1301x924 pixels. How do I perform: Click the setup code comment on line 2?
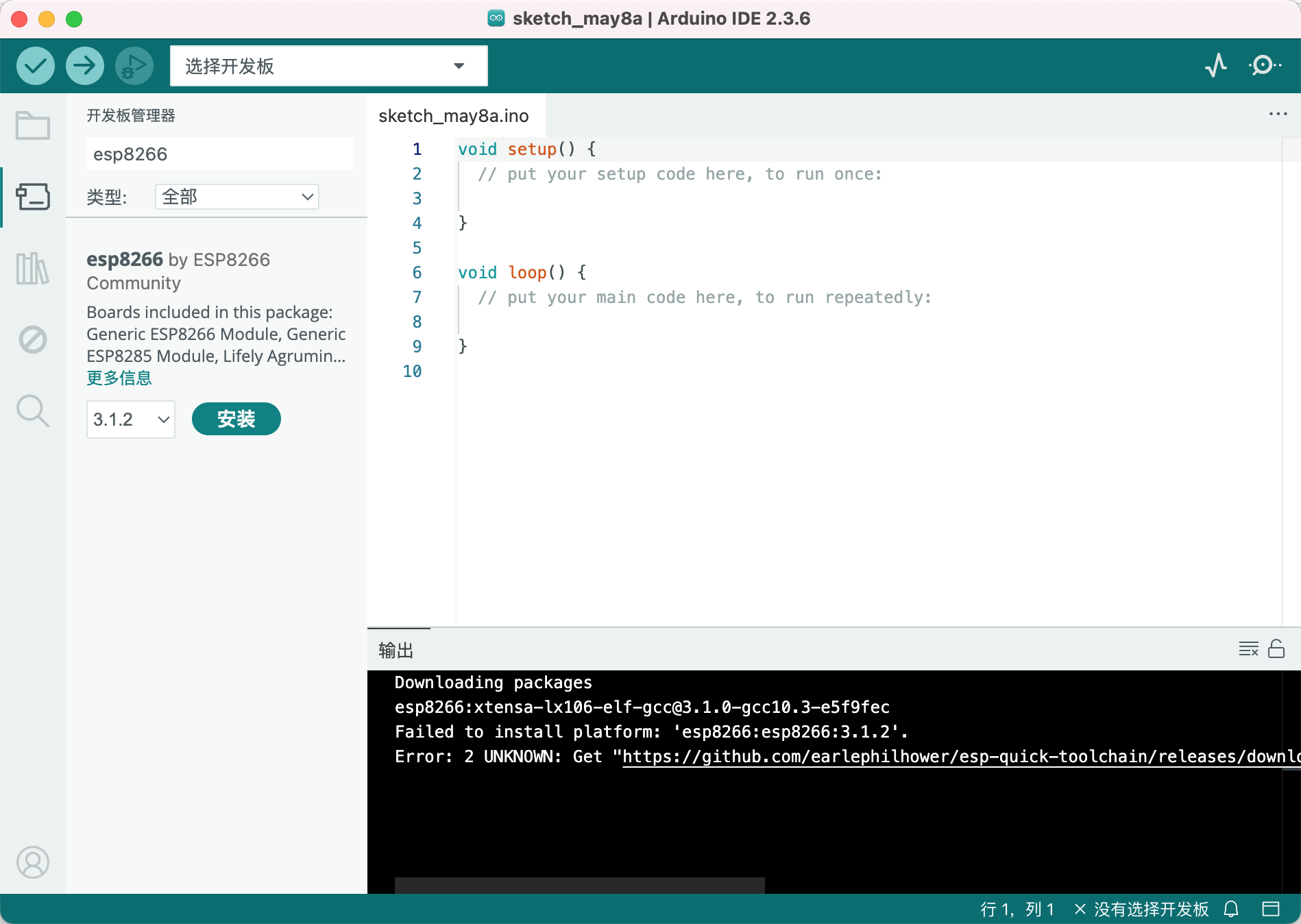click(x=680, y=174)
